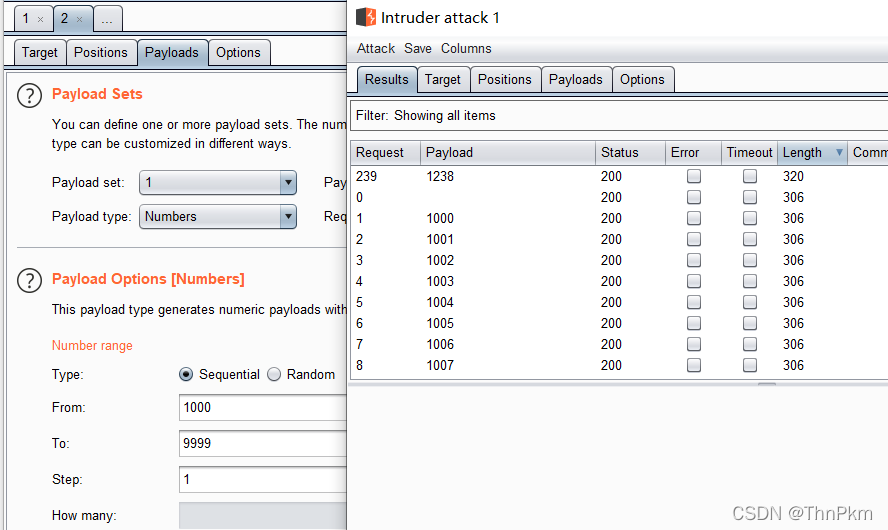
Task: Select Intruder tab number 1
Action: coord(26,19)
